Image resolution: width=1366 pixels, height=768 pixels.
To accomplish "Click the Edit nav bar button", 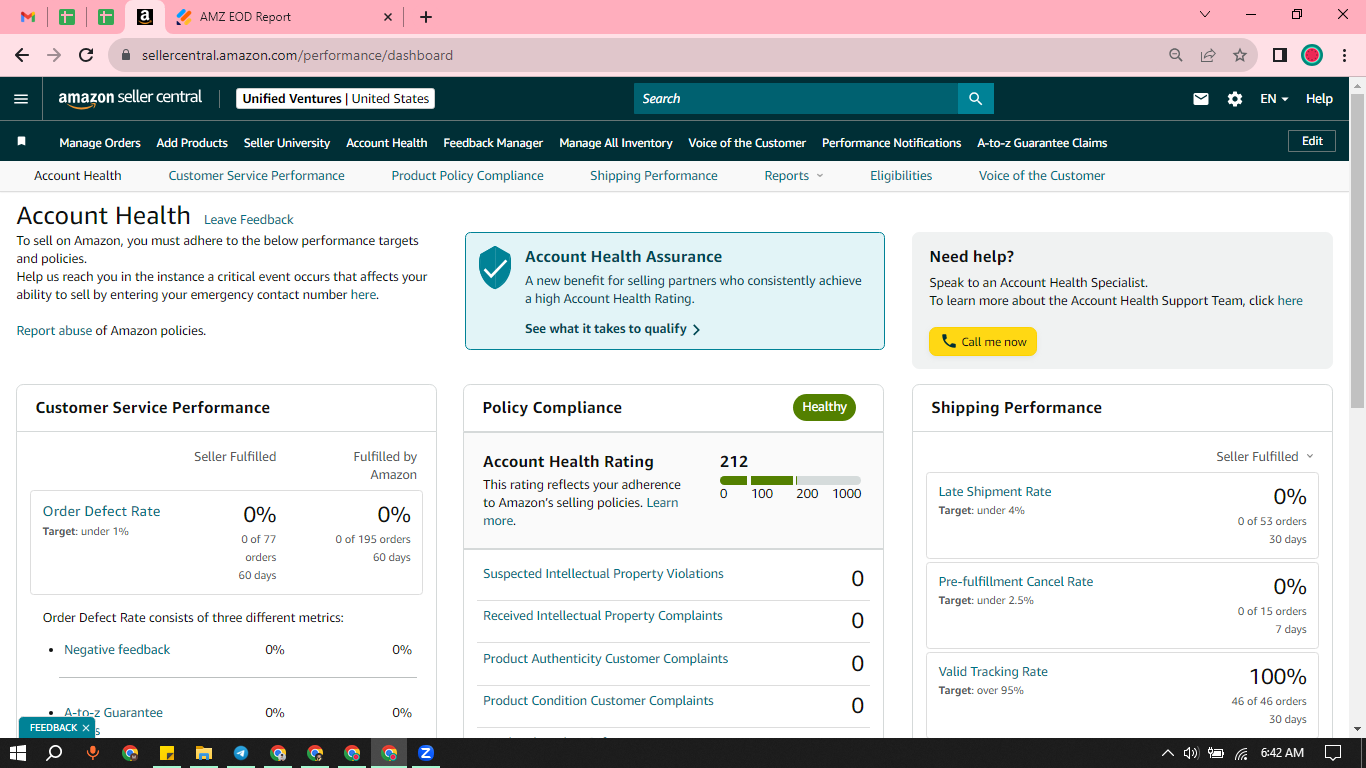I will 1312,142.
